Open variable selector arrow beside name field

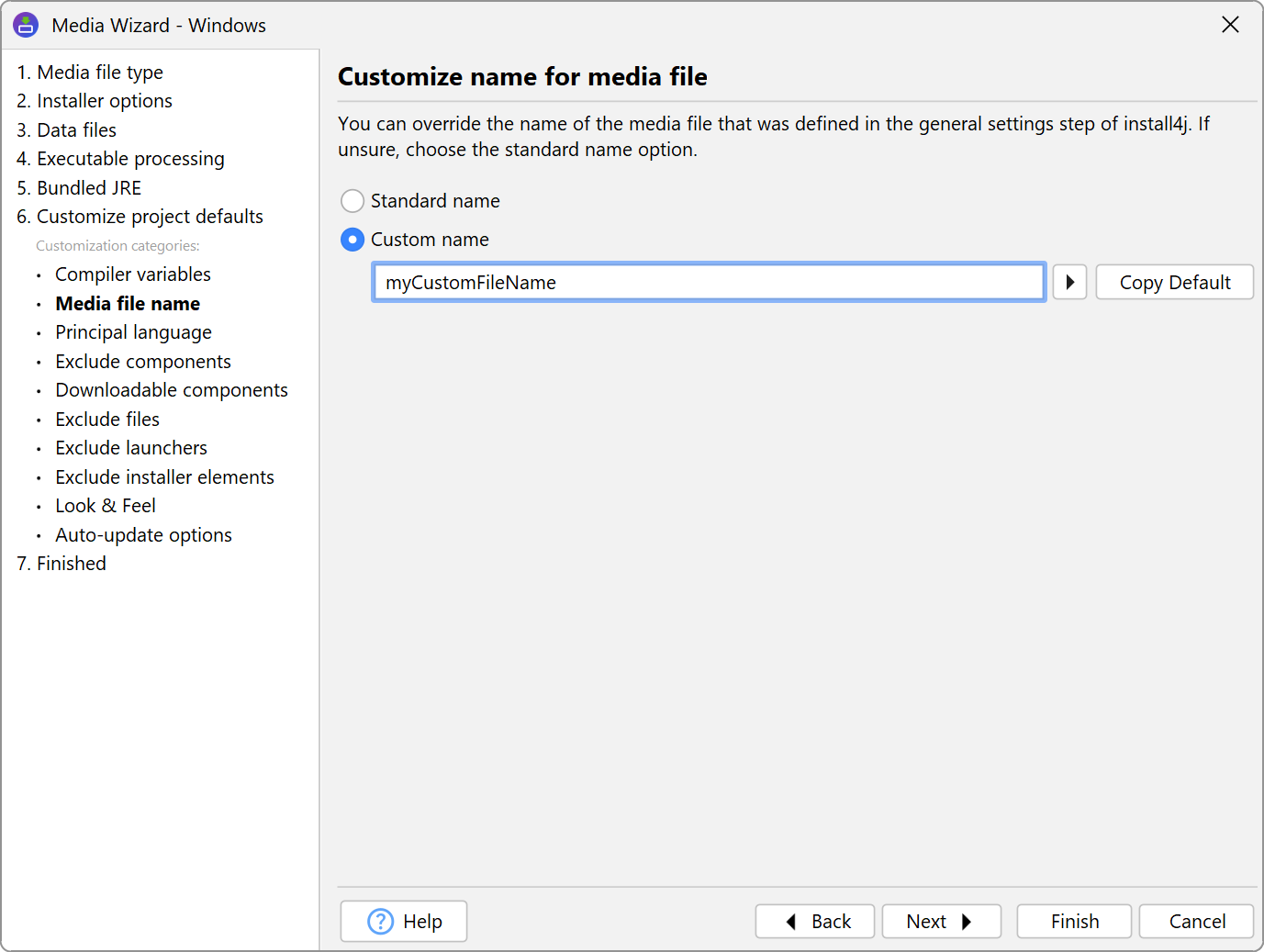(1069, 282)
